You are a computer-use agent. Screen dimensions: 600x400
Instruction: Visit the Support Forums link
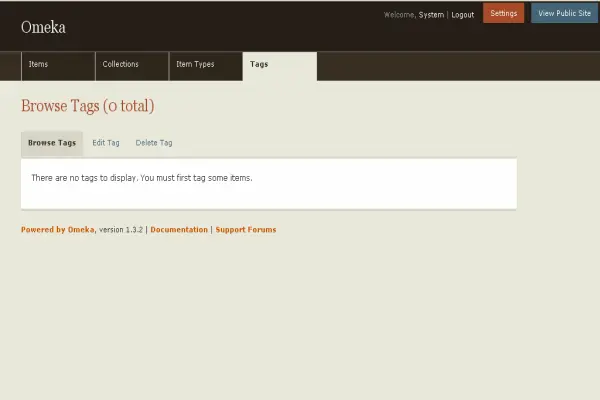tap(246, 230)
